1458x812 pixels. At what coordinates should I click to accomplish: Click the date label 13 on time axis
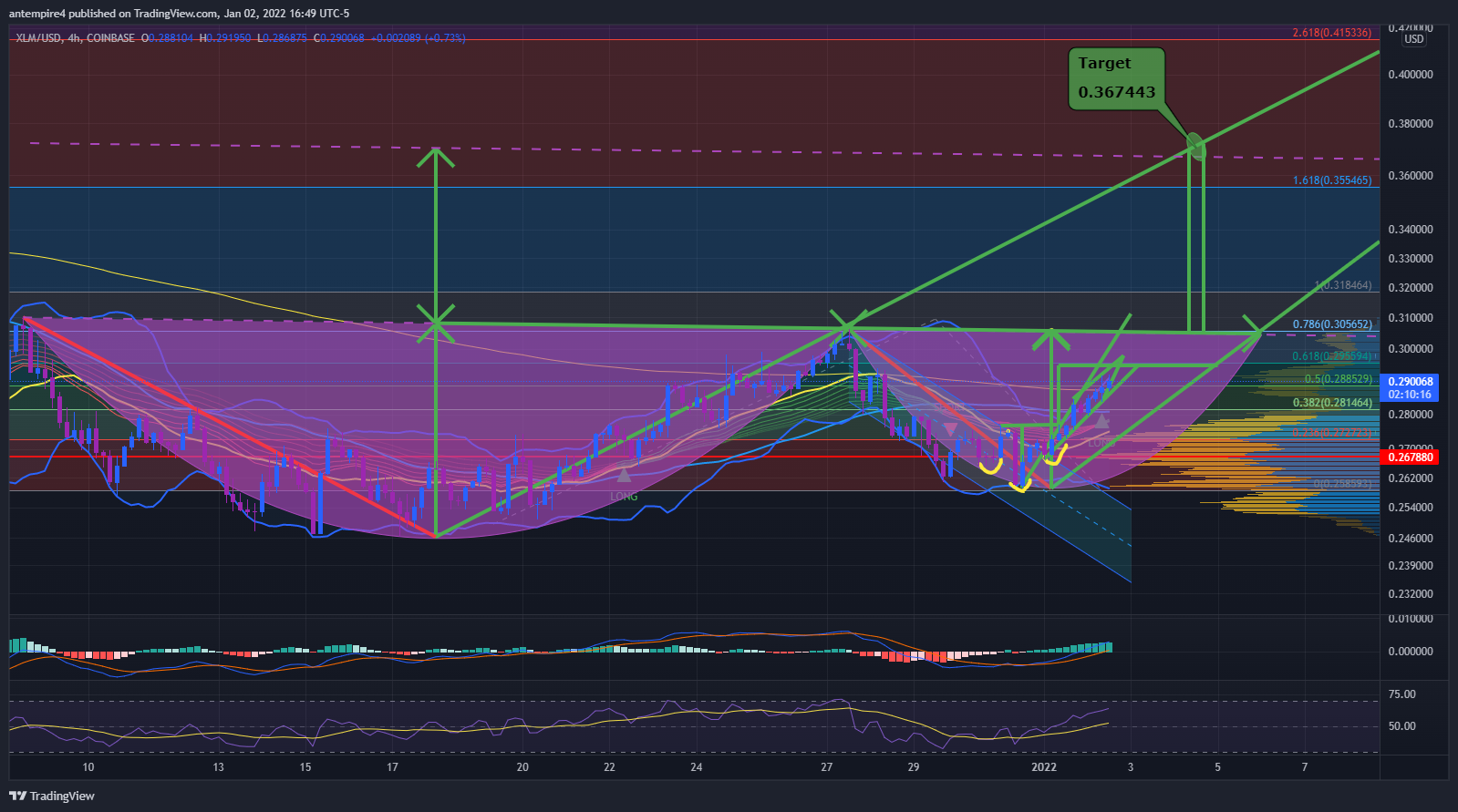[219, 767]
